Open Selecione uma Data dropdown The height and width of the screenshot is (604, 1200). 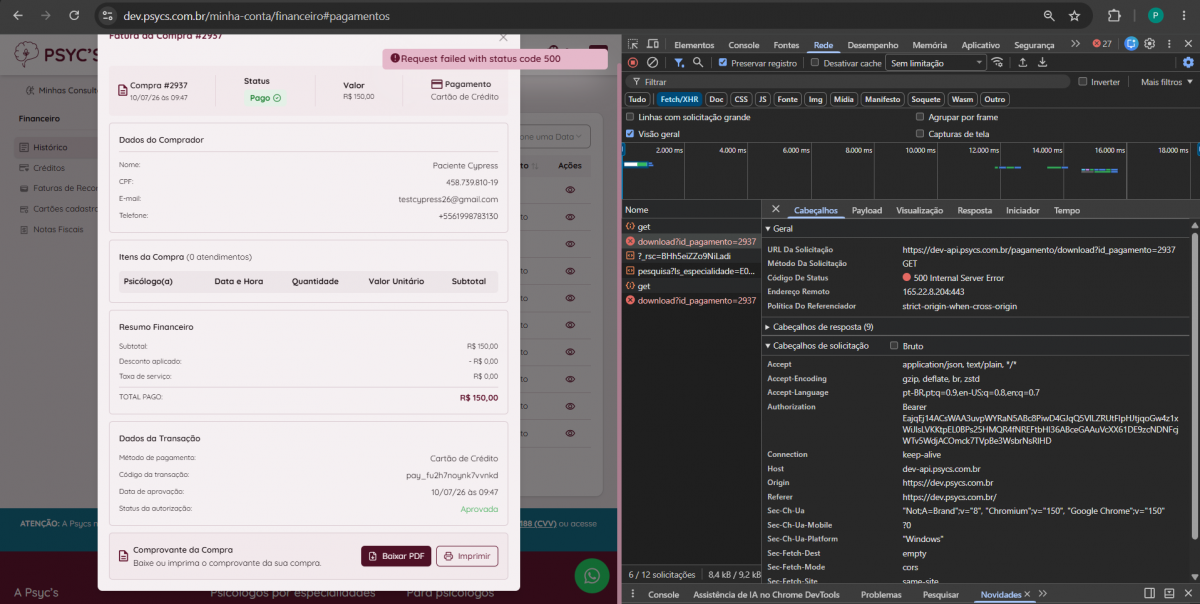[x=557, y=136]
